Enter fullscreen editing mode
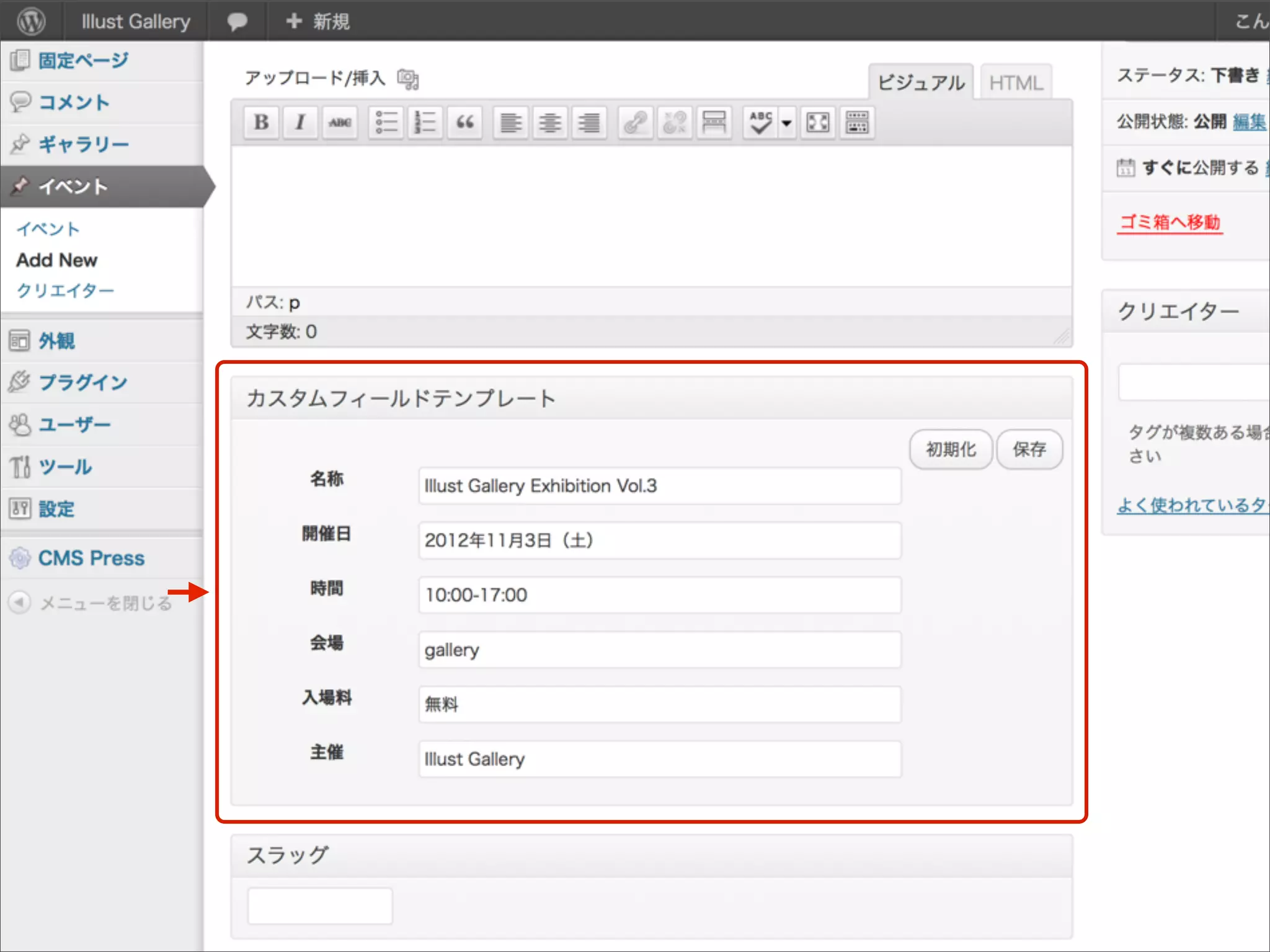The image size is (1270, 952). 818,123
